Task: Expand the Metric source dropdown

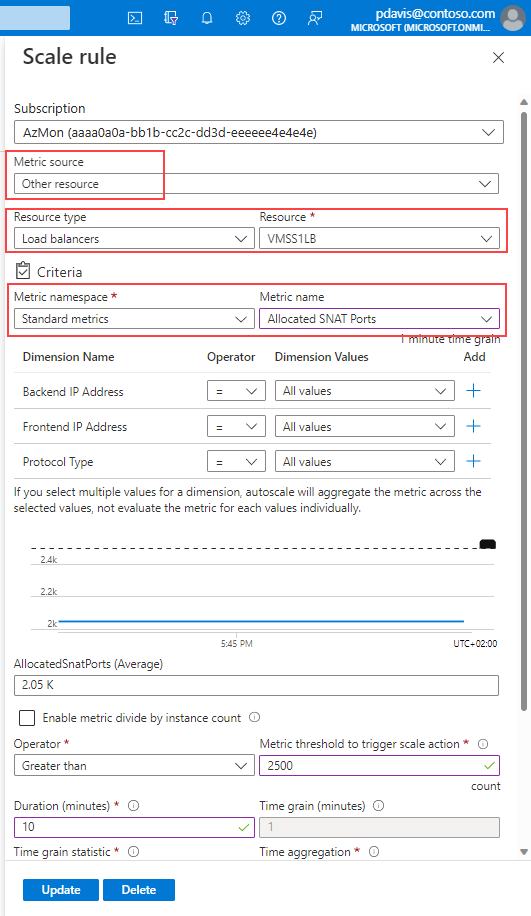Action: click(256, 183)
